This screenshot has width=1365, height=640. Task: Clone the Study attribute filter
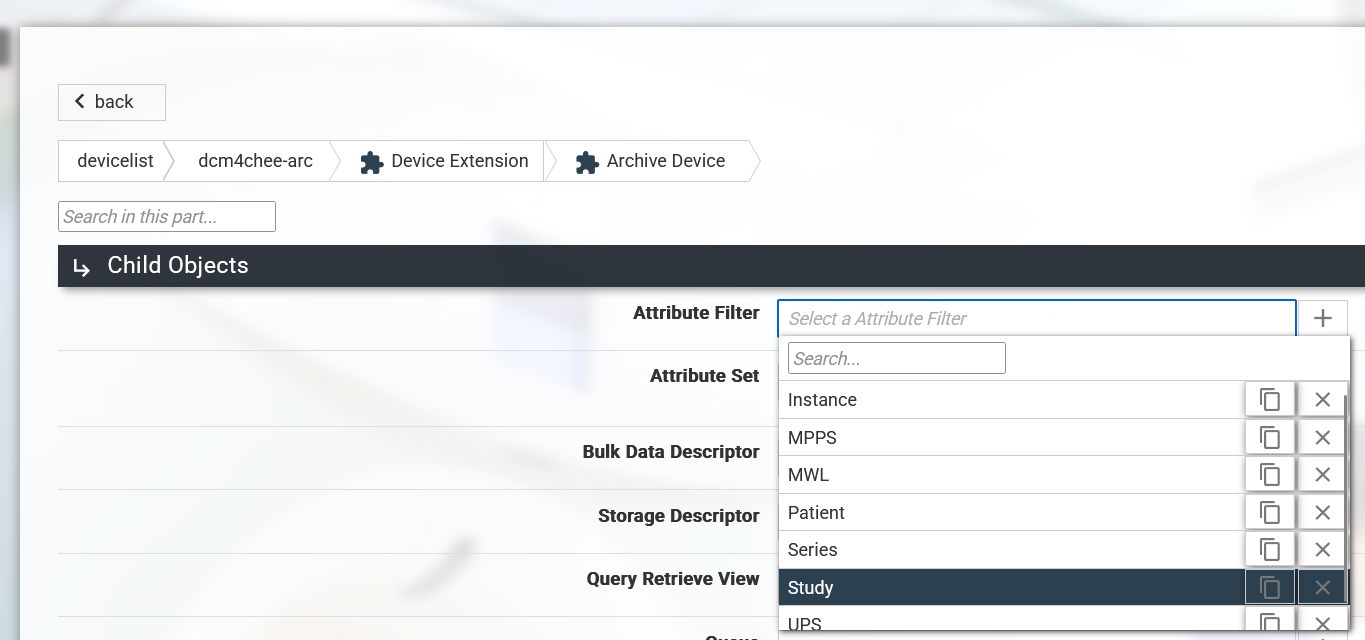tap(1269, 588)
